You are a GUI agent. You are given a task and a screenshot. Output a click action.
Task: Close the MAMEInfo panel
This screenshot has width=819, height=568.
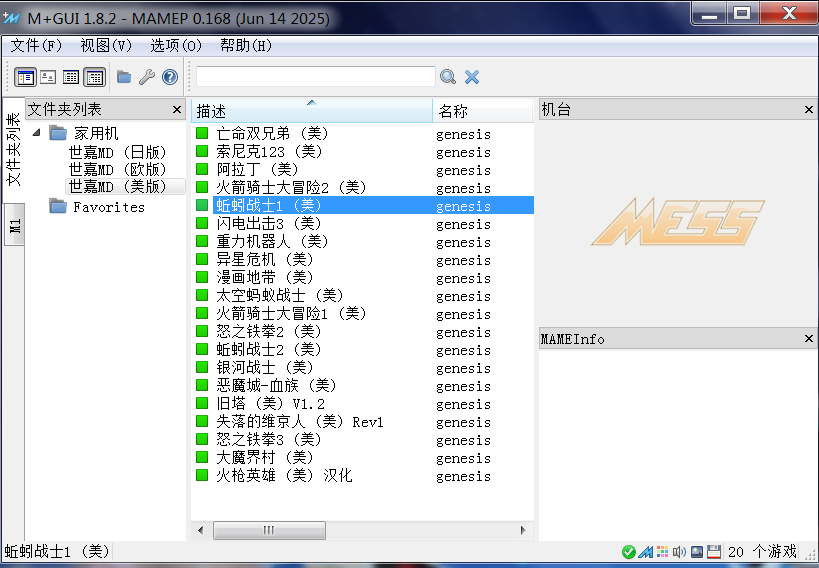pos(809,339)
